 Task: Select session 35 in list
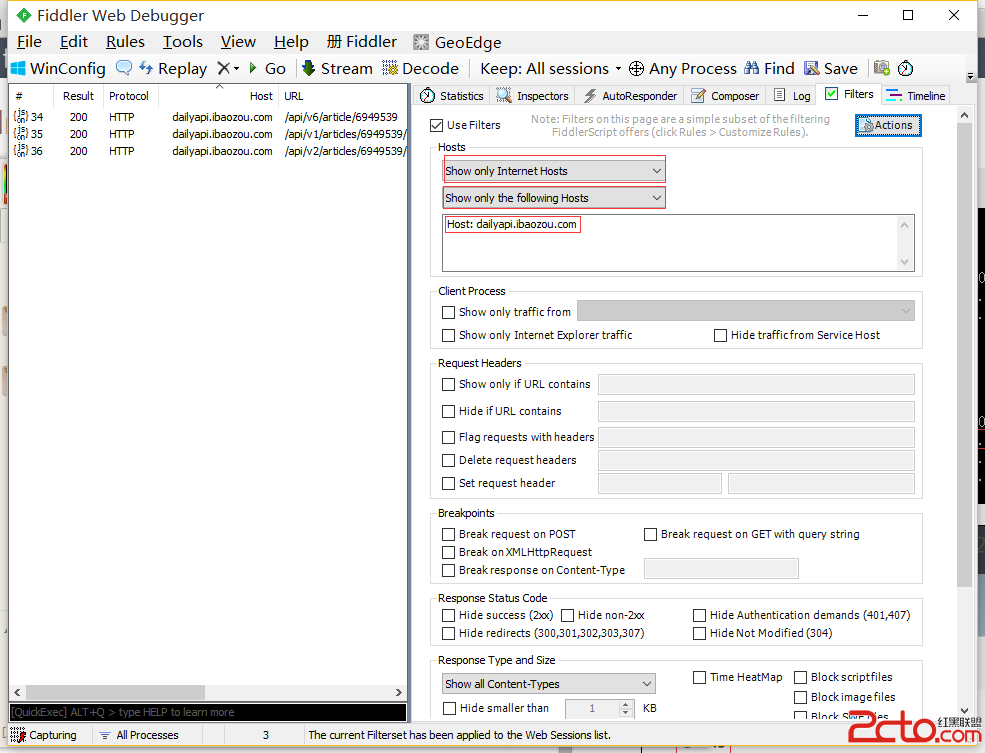click(x=207, y=134)
